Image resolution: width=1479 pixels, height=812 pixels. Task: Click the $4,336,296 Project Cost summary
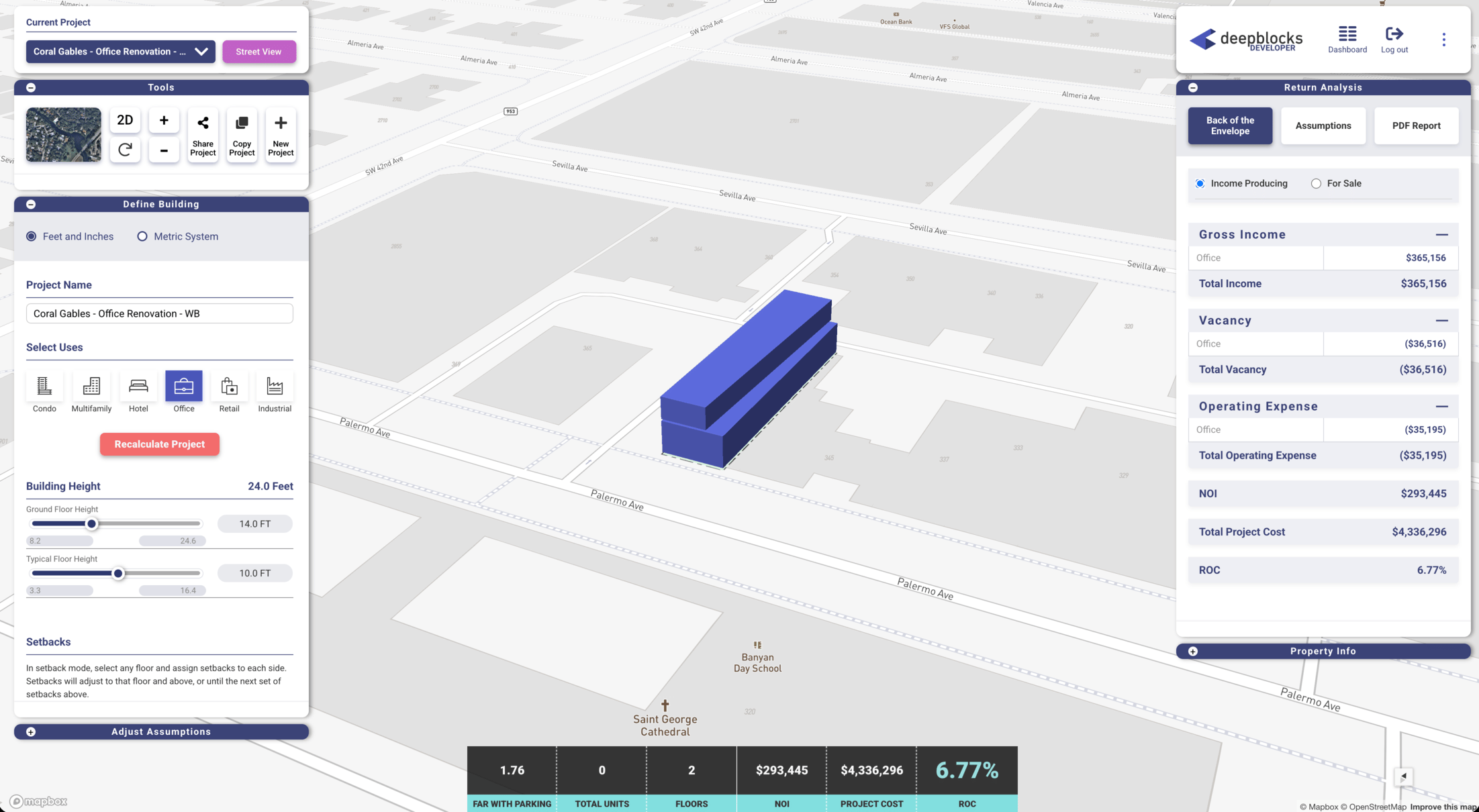point(871,770)
